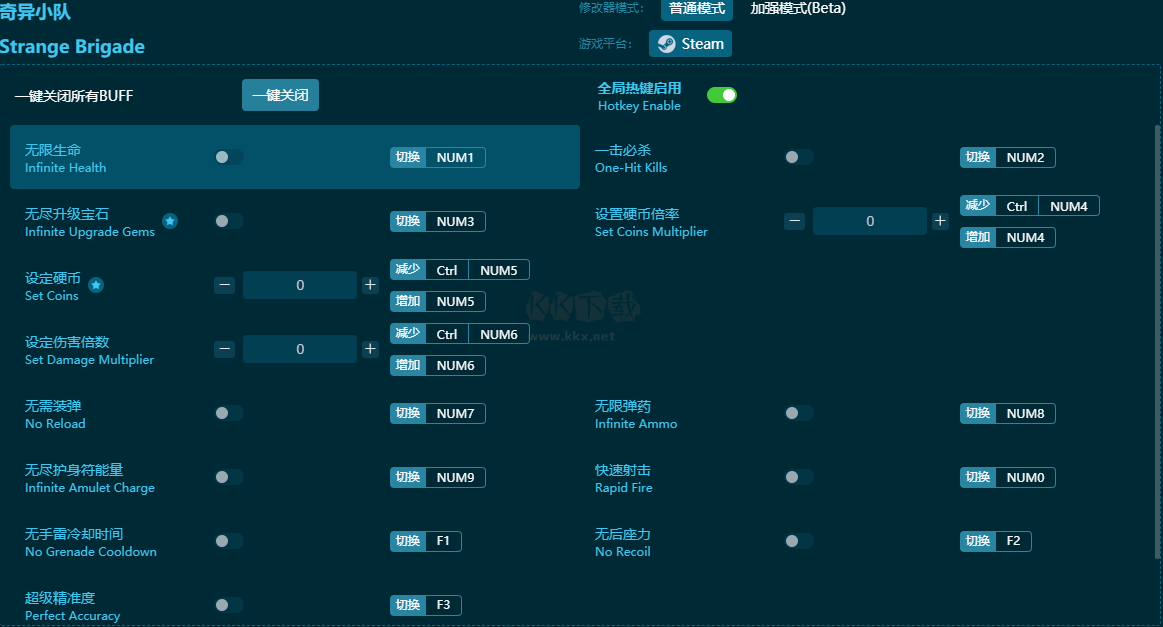Click the 一键关闭所有BUFF label
Image resolution: width=1163 pixels, height=627 pixels.
(x=74, y=96)
